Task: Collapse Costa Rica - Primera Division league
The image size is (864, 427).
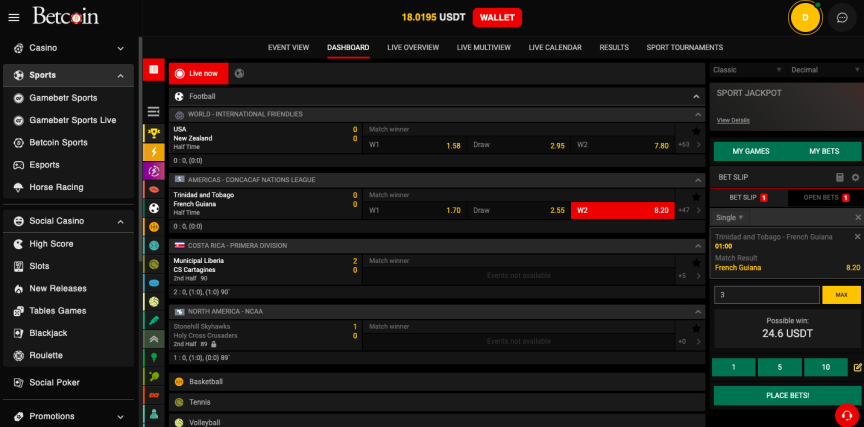Action: click(698, 246)
